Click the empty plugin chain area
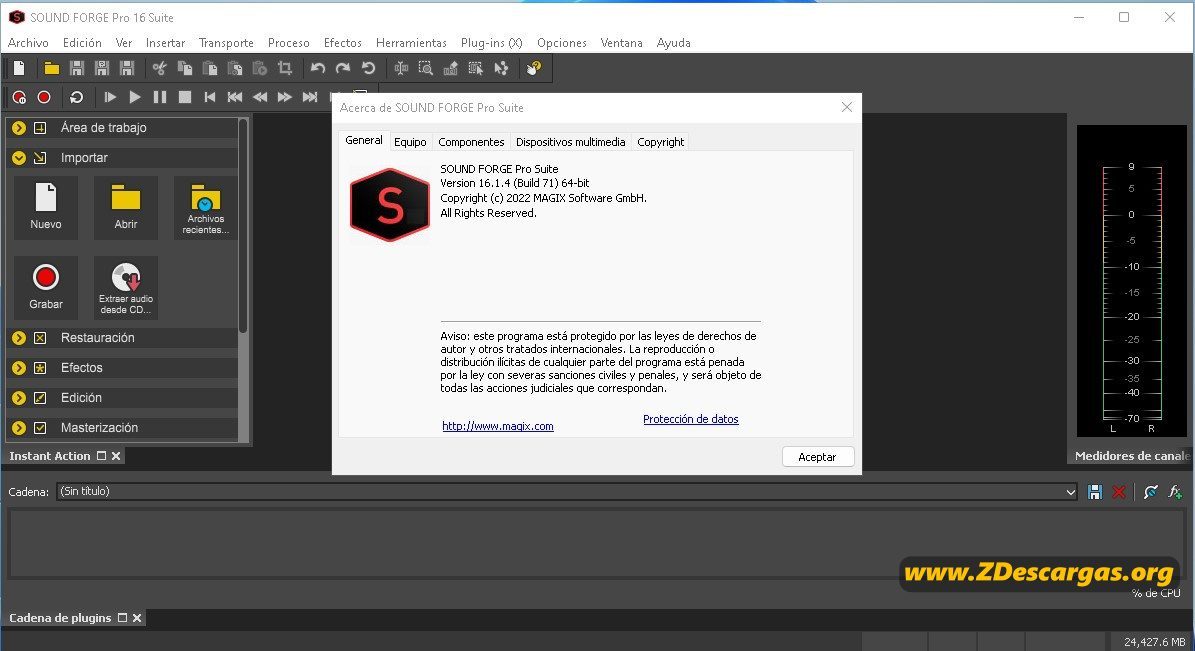 click(595, 544)
